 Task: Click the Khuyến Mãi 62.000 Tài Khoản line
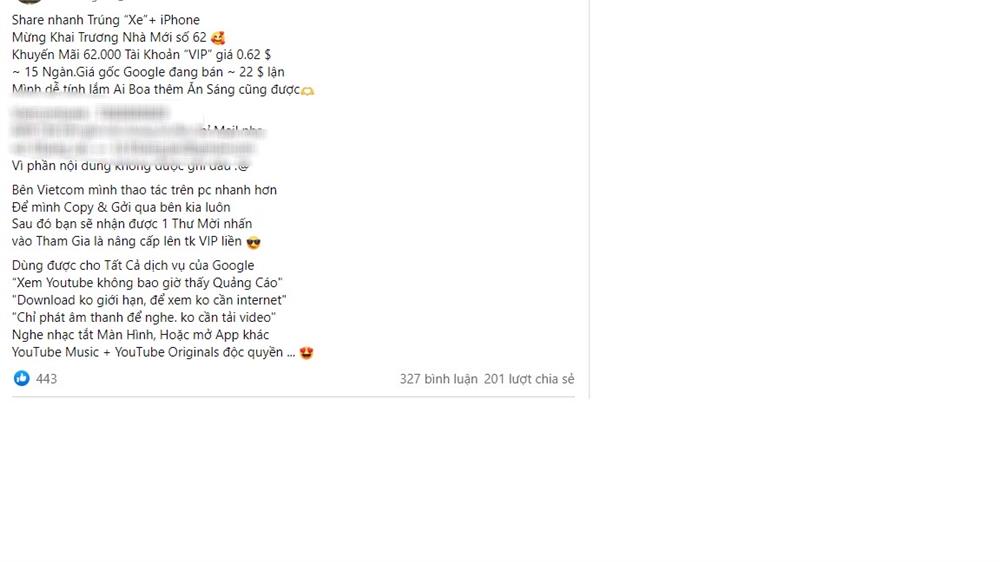[141, 54]
